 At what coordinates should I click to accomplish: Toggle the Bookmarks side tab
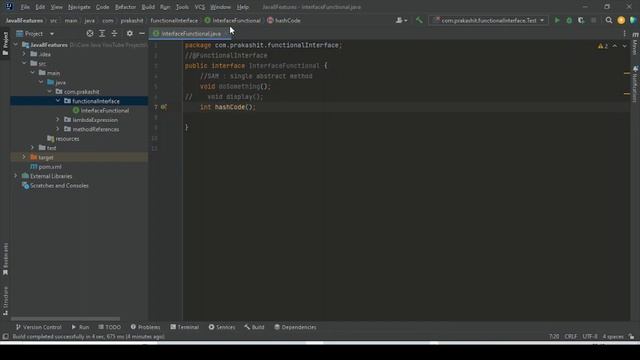coord(5,259)
